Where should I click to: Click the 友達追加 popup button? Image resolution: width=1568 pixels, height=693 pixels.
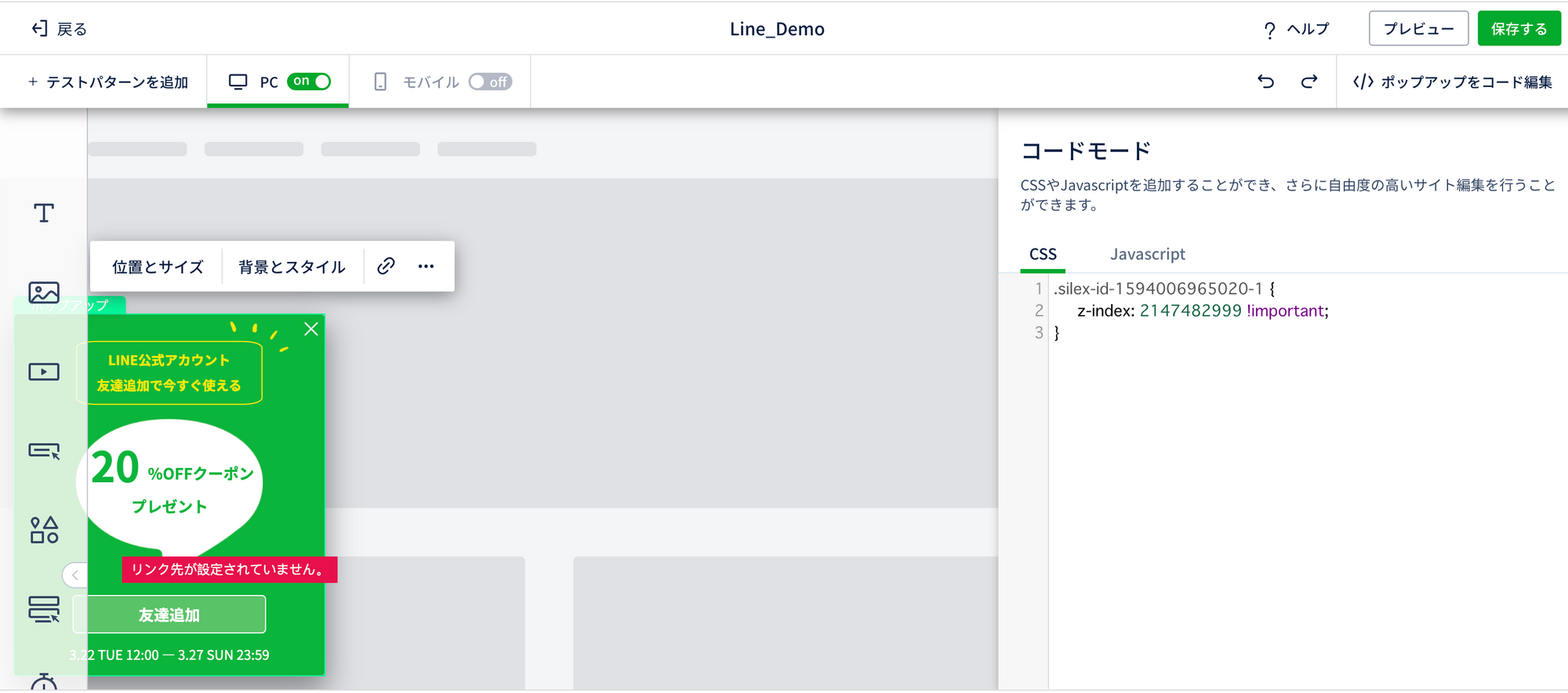169,615
